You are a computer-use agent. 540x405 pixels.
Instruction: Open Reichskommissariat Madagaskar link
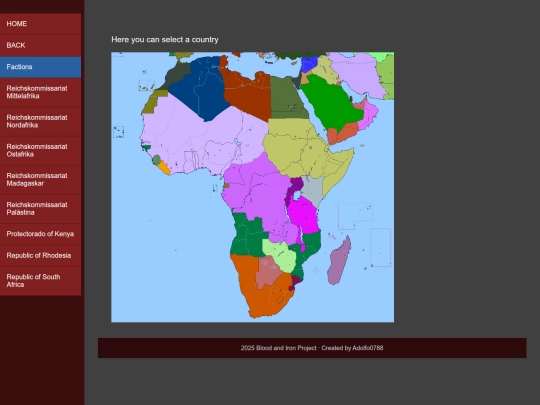tap(40, 179)
